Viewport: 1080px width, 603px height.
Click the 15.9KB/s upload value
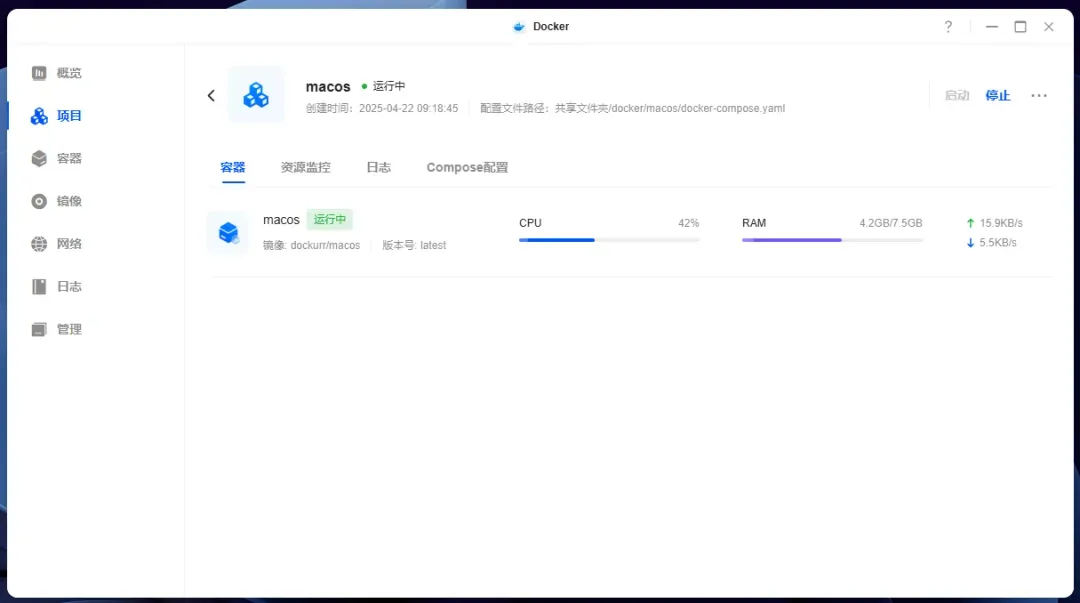click(x=1001, y=223)
